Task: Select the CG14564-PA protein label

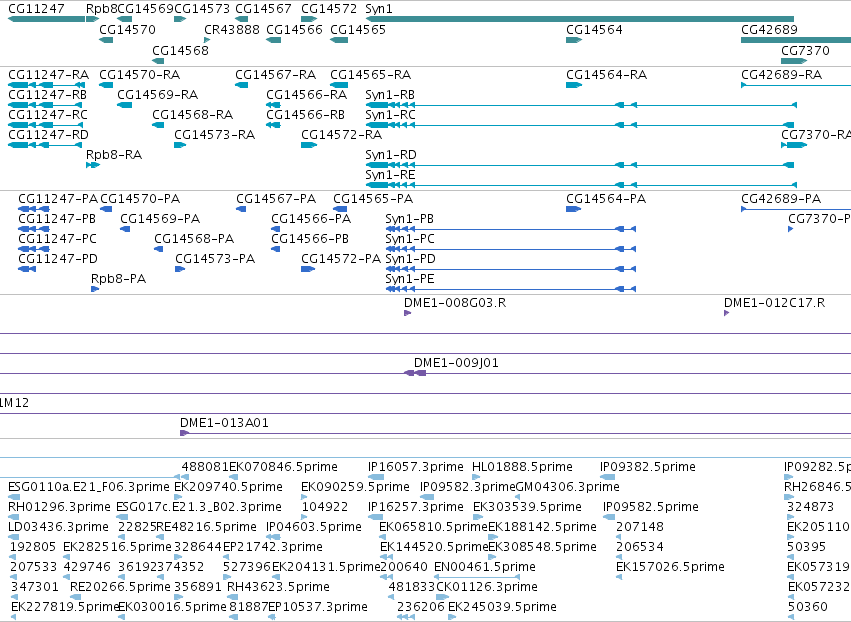Action: pyautogui.click(x=606, y=199)
